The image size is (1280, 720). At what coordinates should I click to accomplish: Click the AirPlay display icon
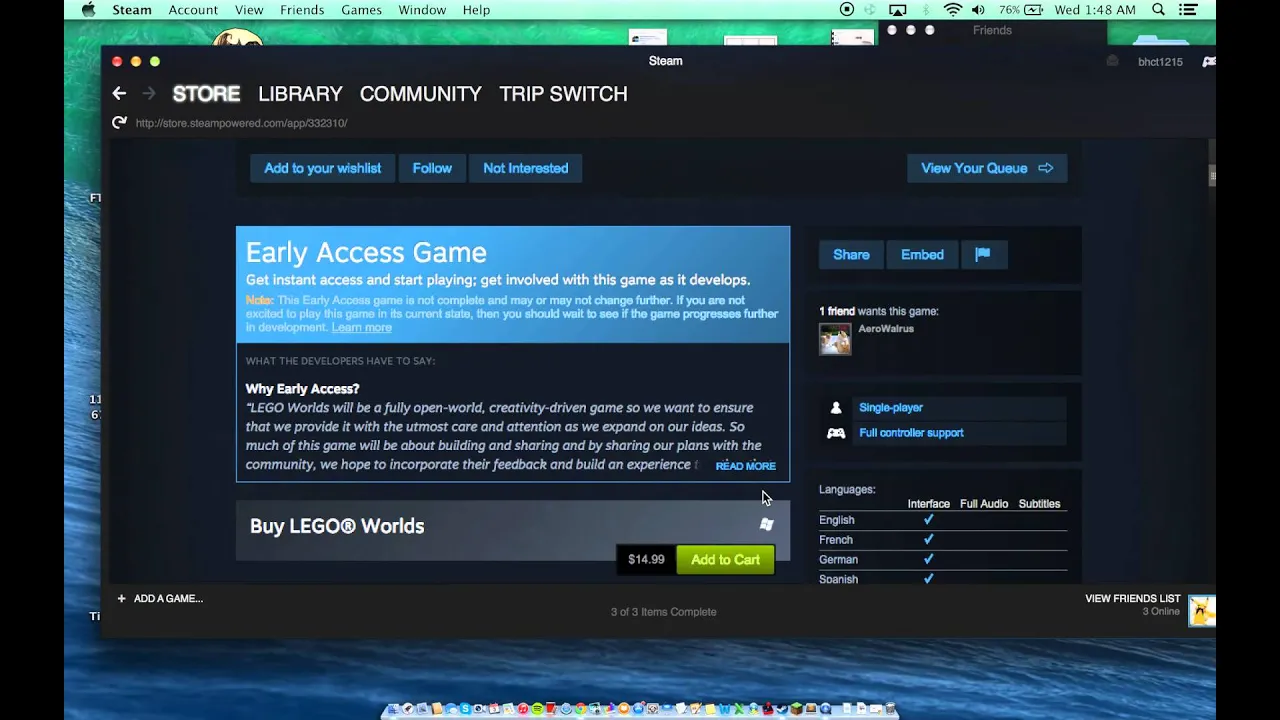pyautogui.click(x=898, y=10)
